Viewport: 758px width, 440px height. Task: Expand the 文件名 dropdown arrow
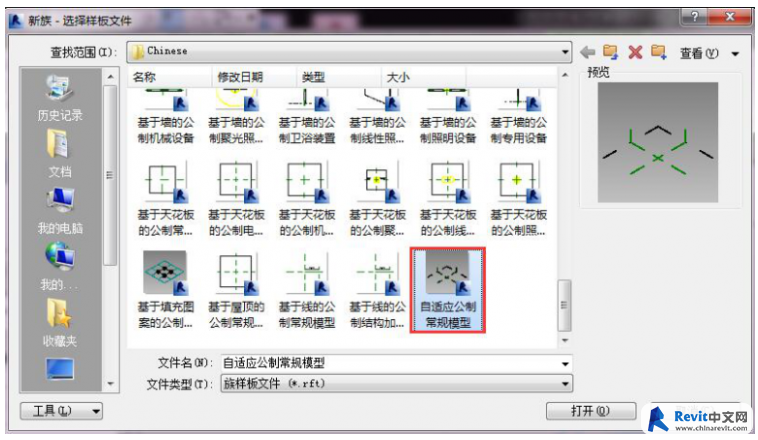tap(565, 364)
